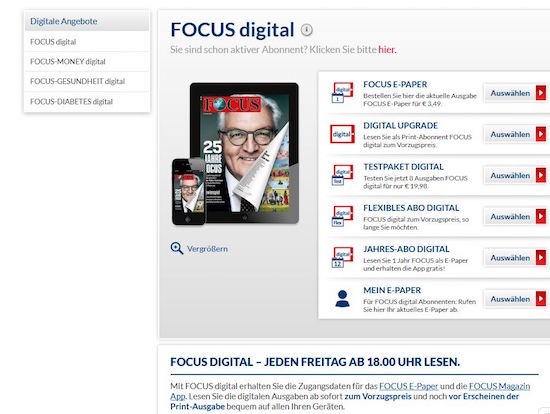
Task: Click the tablet magazine cover image
Action: point(244,153)
